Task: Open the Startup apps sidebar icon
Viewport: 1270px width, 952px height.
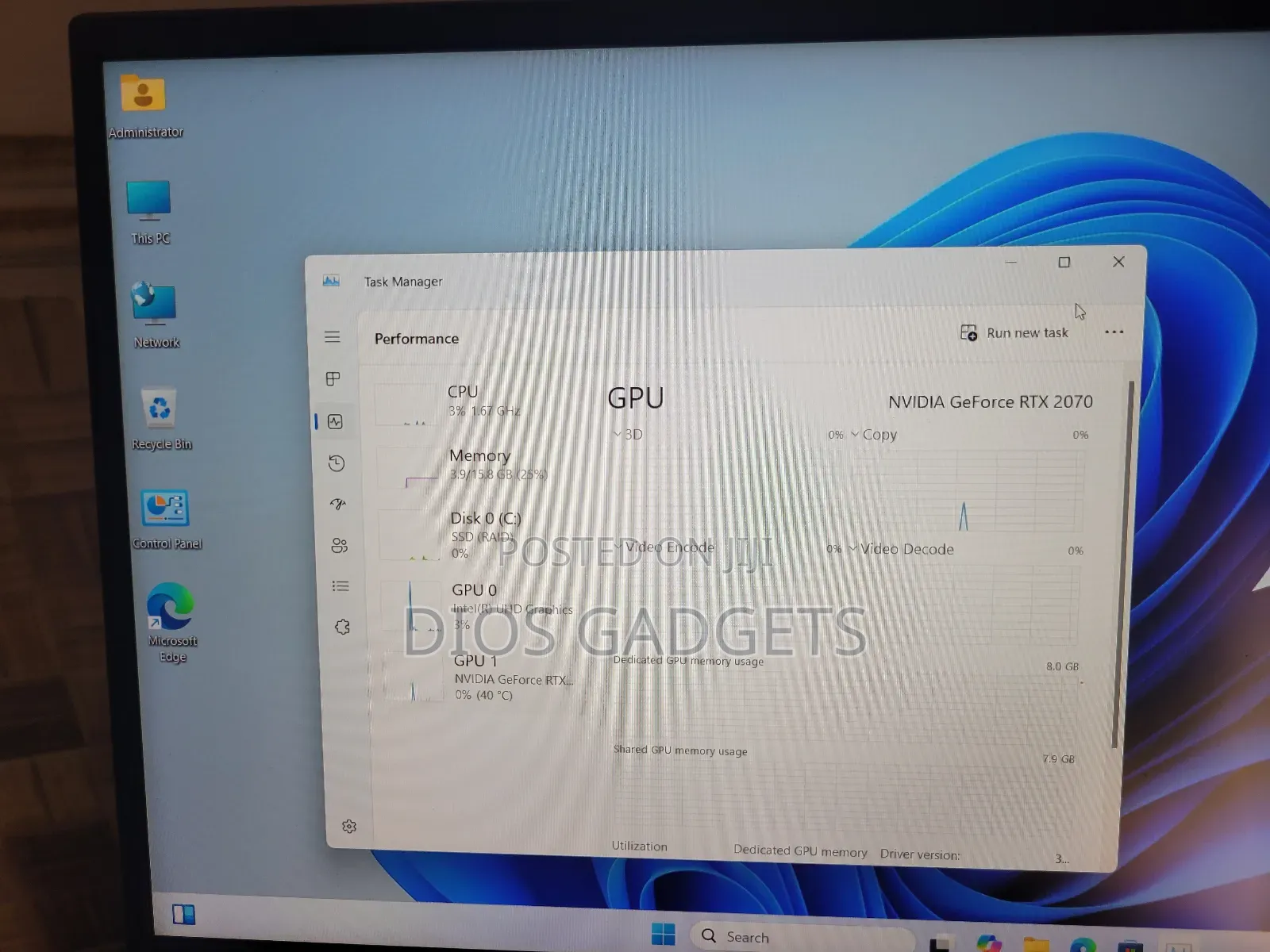Action: pos(338,504)
